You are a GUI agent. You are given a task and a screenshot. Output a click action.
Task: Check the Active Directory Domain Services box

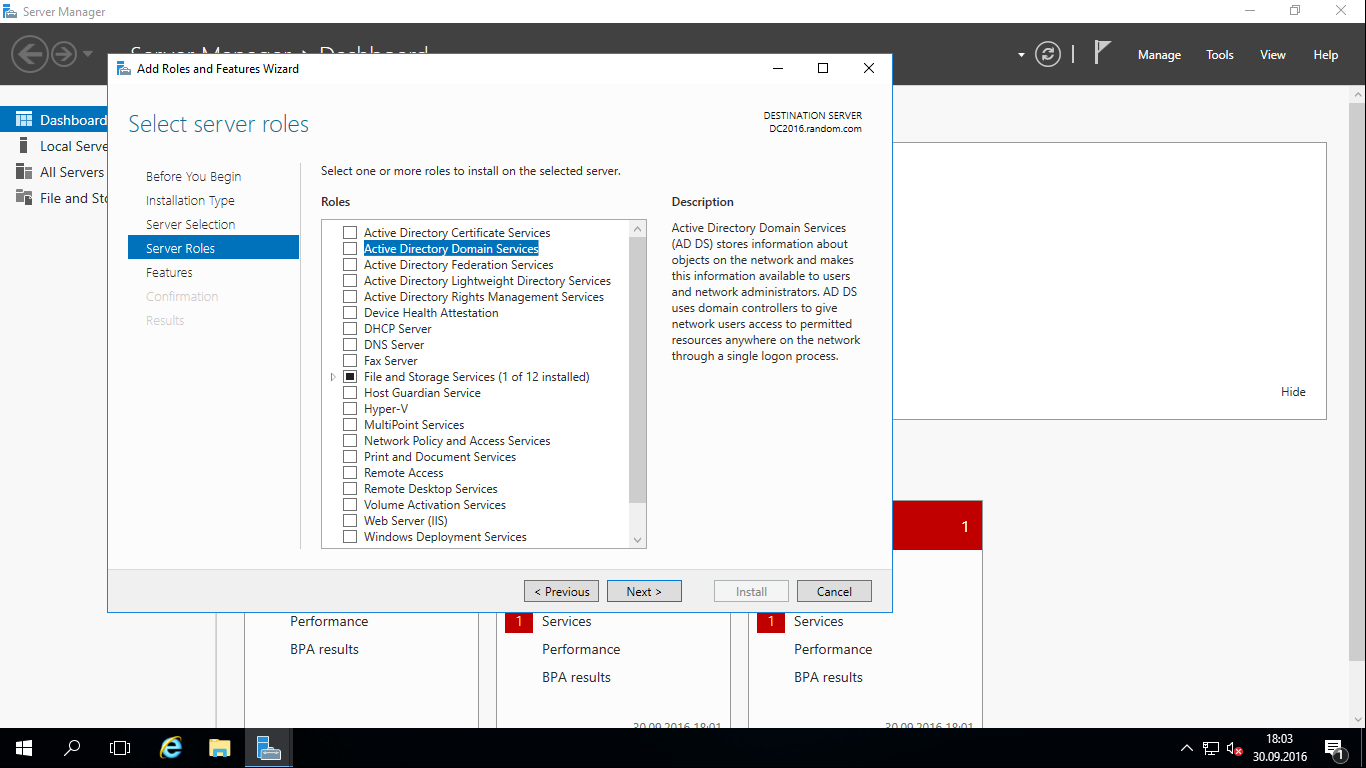coord(350,249)
